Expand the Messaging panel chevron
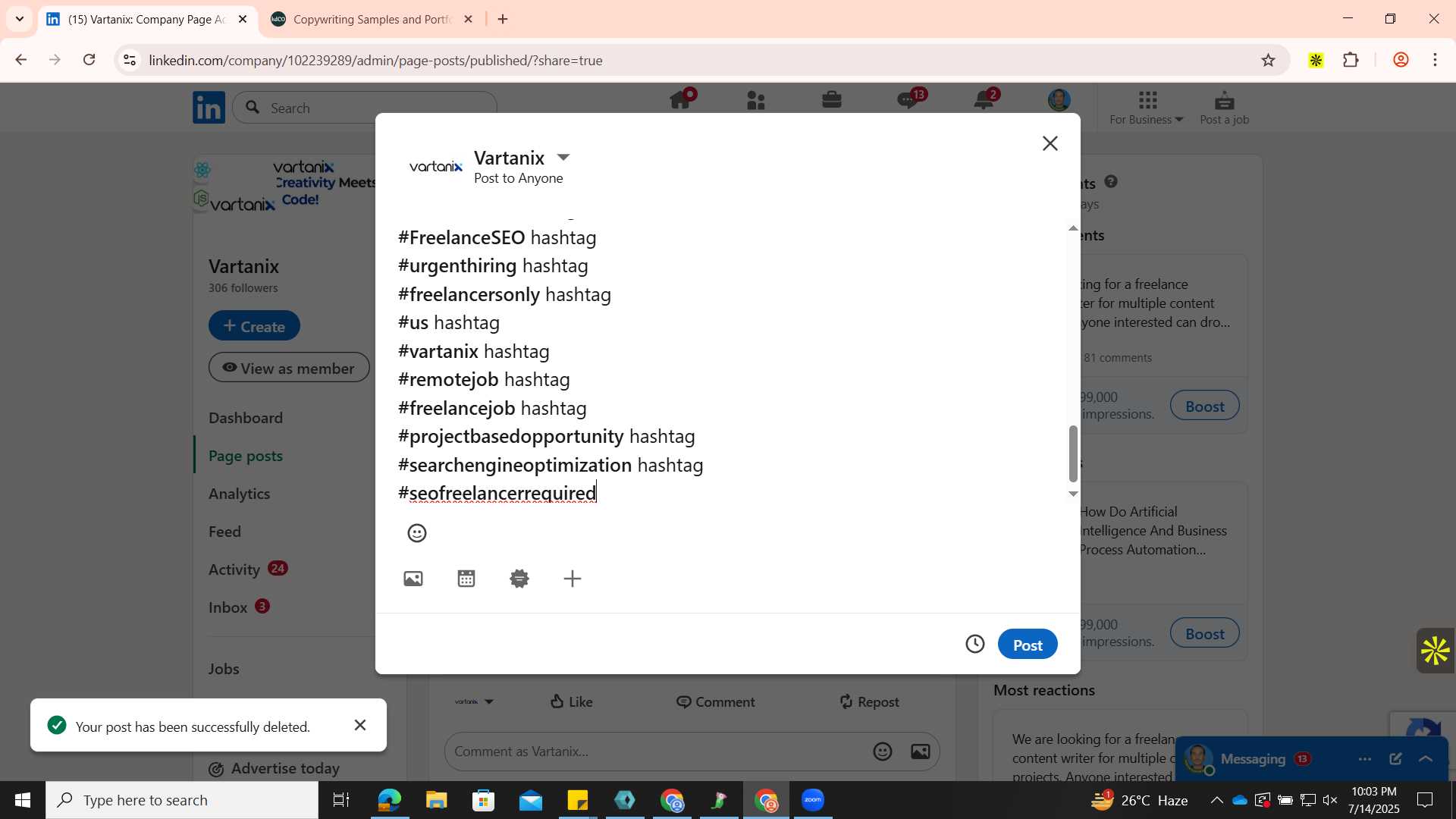Image resolution: width=1456 pixels, height=819 pixels. (1426, 758)
